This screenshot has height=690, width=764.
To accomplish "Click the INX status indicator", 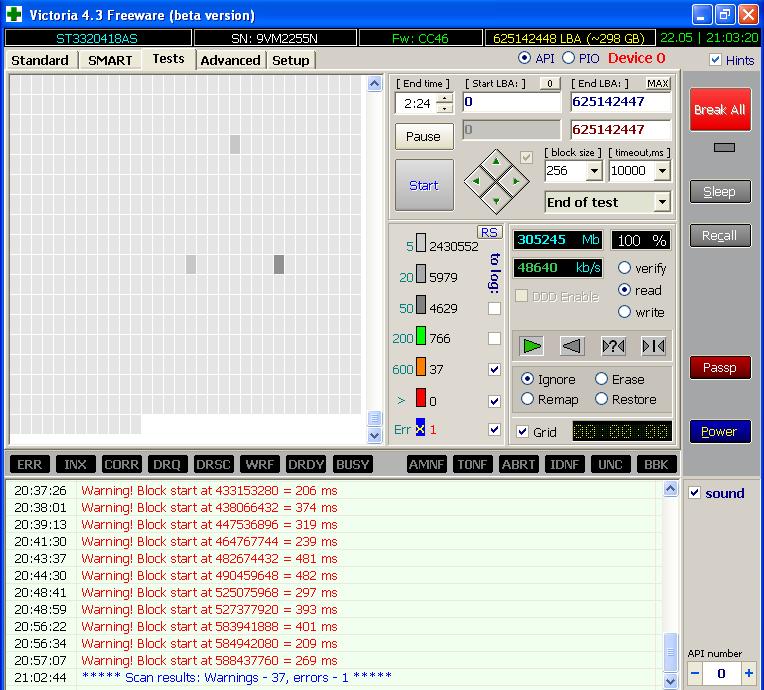I will pos(76,464).
